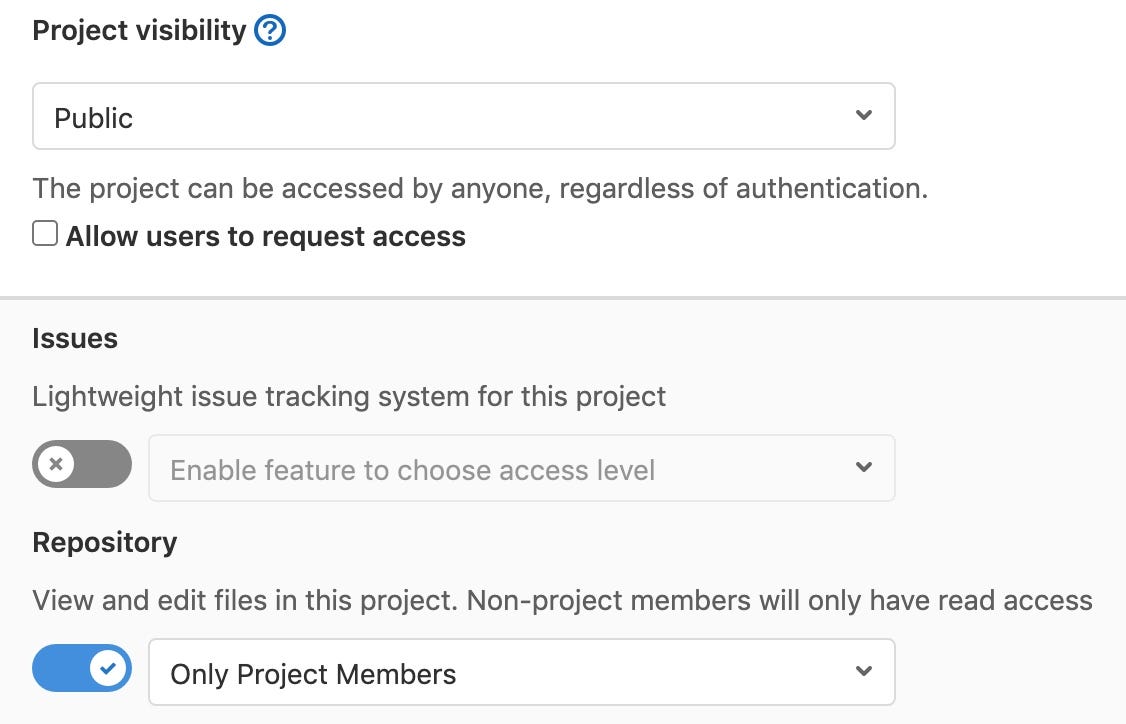Viewport: 1126px width, 724px height.
Task: Disable the Repository feature toggle
Action: point(82,668)
